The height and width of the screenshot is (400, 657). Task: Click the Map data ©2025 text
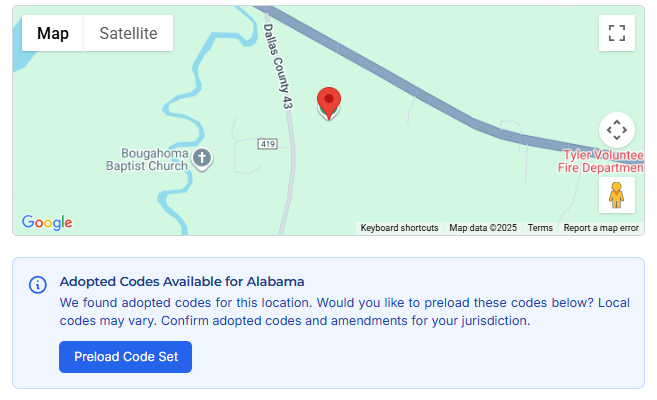(x=483, y=228)
